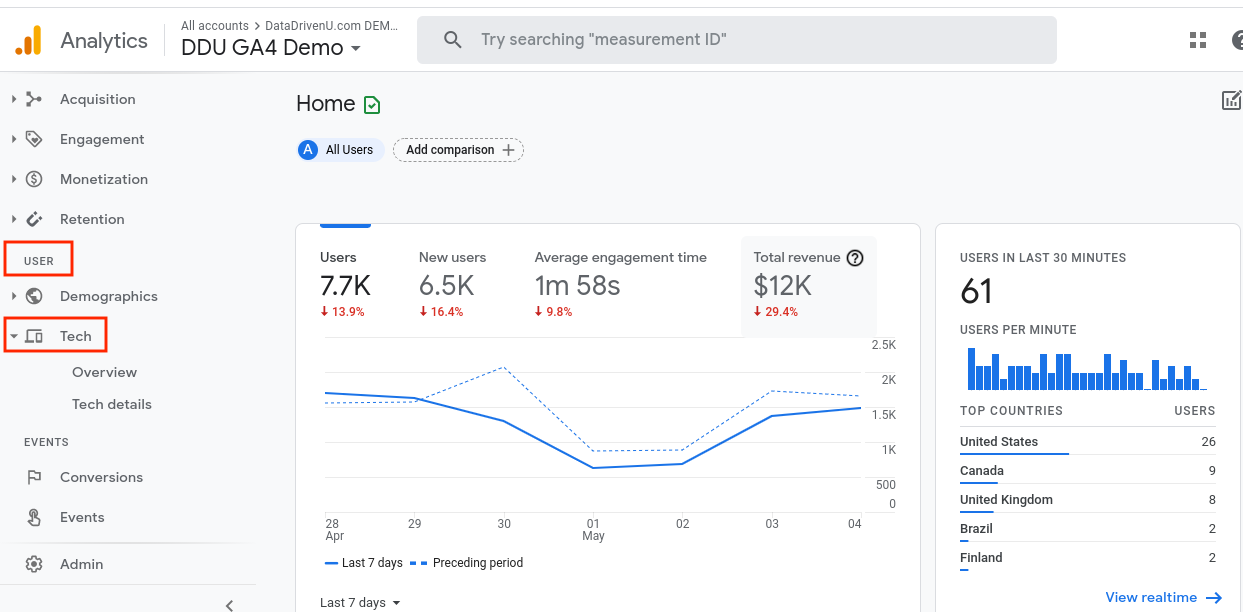Select the Total revenue metric tab
Screen dimensions: 1243x612
pyautogui.click(x=808, y=285)
